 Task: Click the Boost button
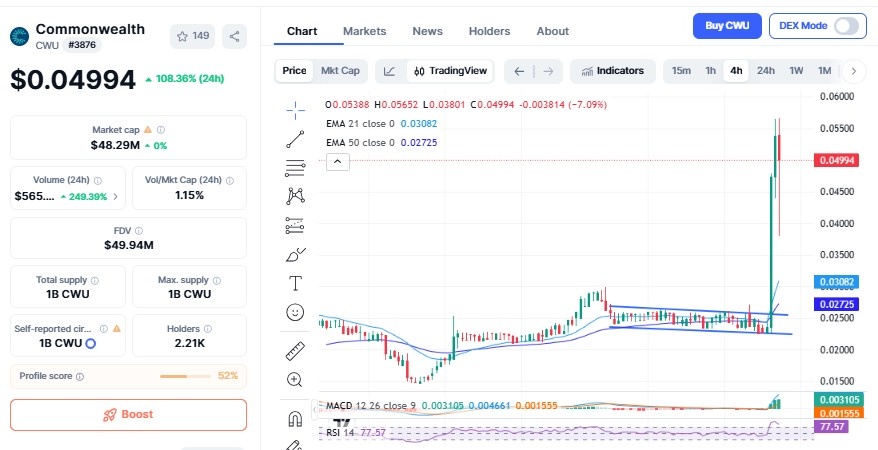click(x=128, y=415)
